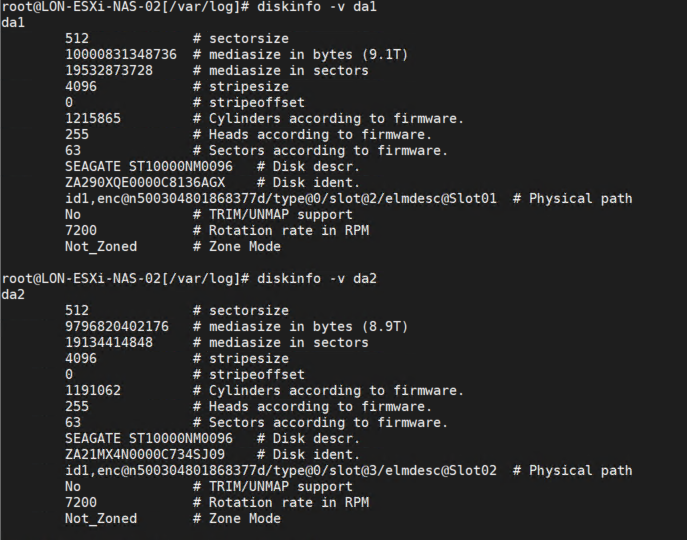Click the da2 physical path ending Slot02
This screenshot has height=540, width=687.
tap(281, 471)
